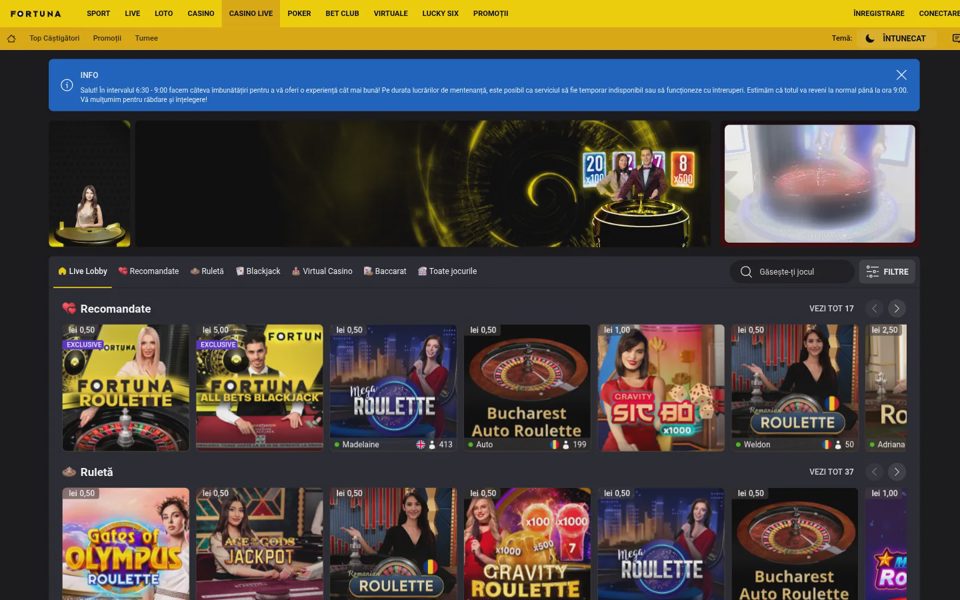Go to previous Recomandate games
Viewport: 960px width, 600px height.
click(x=874, y=309)
